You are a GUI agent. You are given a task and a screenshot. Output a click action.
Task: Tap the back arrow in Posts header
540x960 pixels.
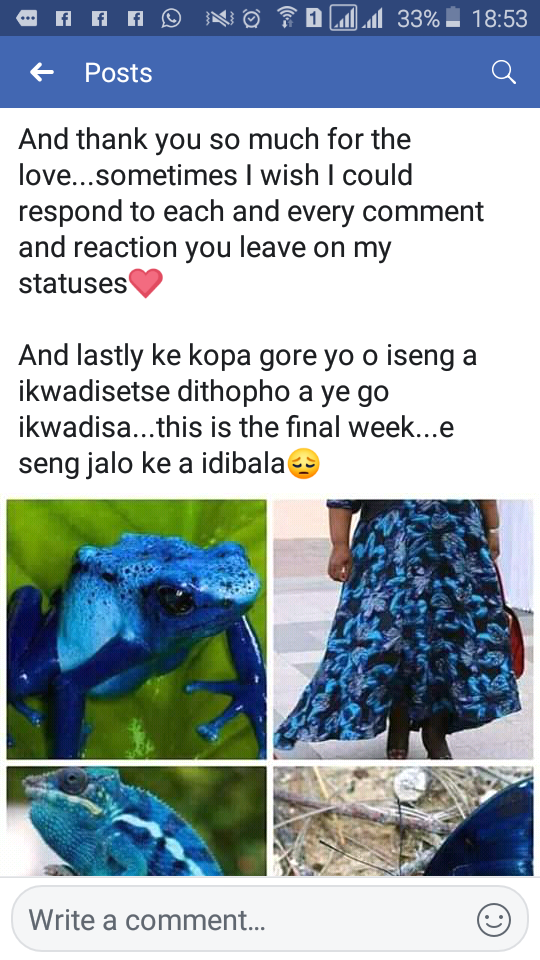[42, 72]
